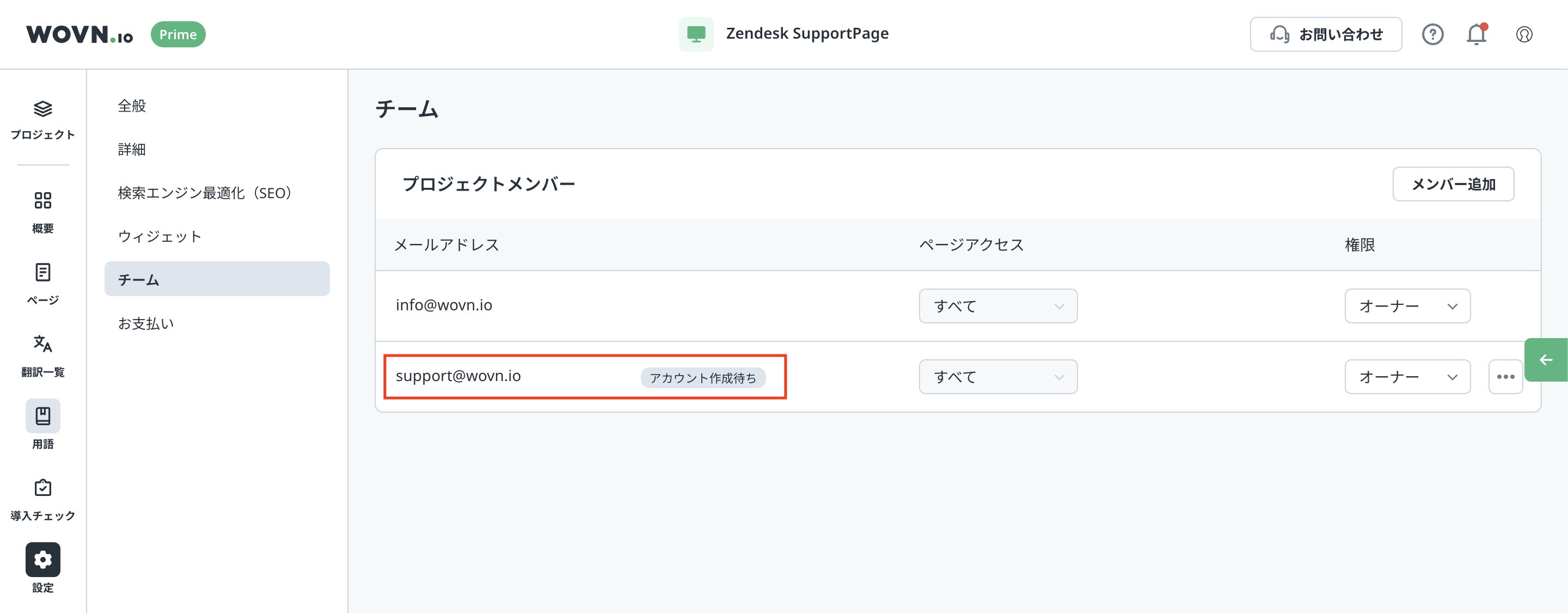Viewport: 1568px width, 613px height.
Task: Expand page access dropdown for support@wovn.io
Action: coord(997,377)
